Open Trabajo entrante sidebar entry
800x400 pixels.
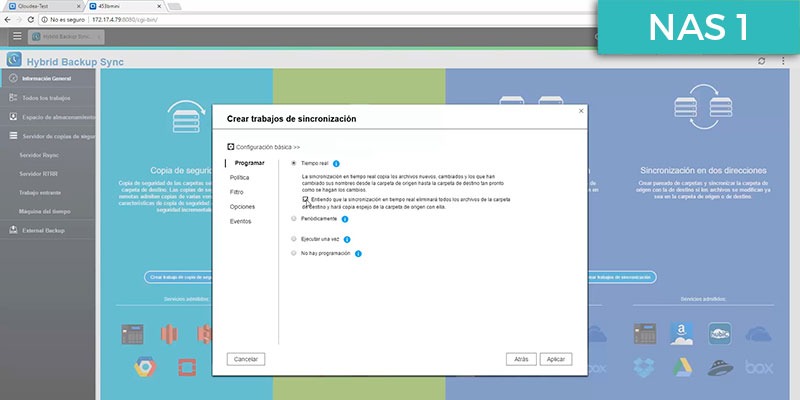coord(40,193)
